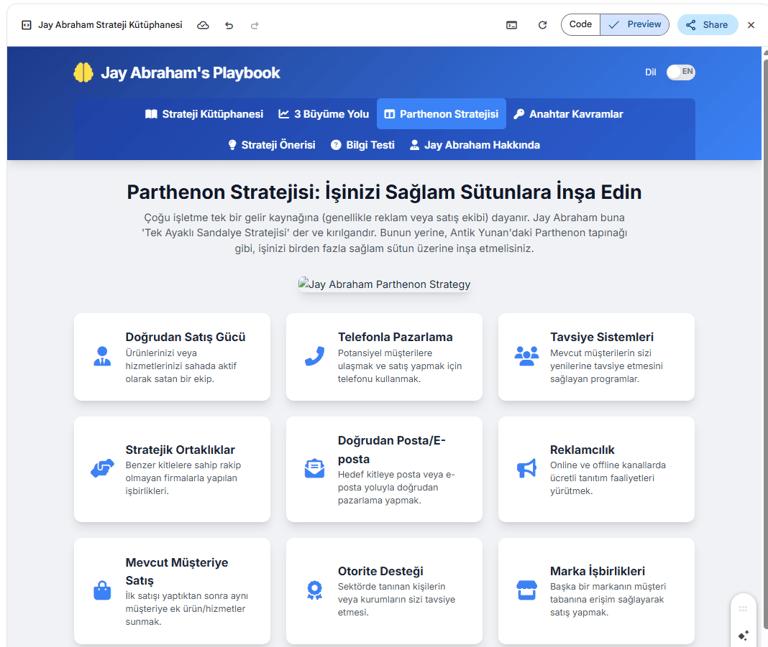Undo the last change
Image resolution: width=768 pixels, height=647 pixels.
pos(229,25)
